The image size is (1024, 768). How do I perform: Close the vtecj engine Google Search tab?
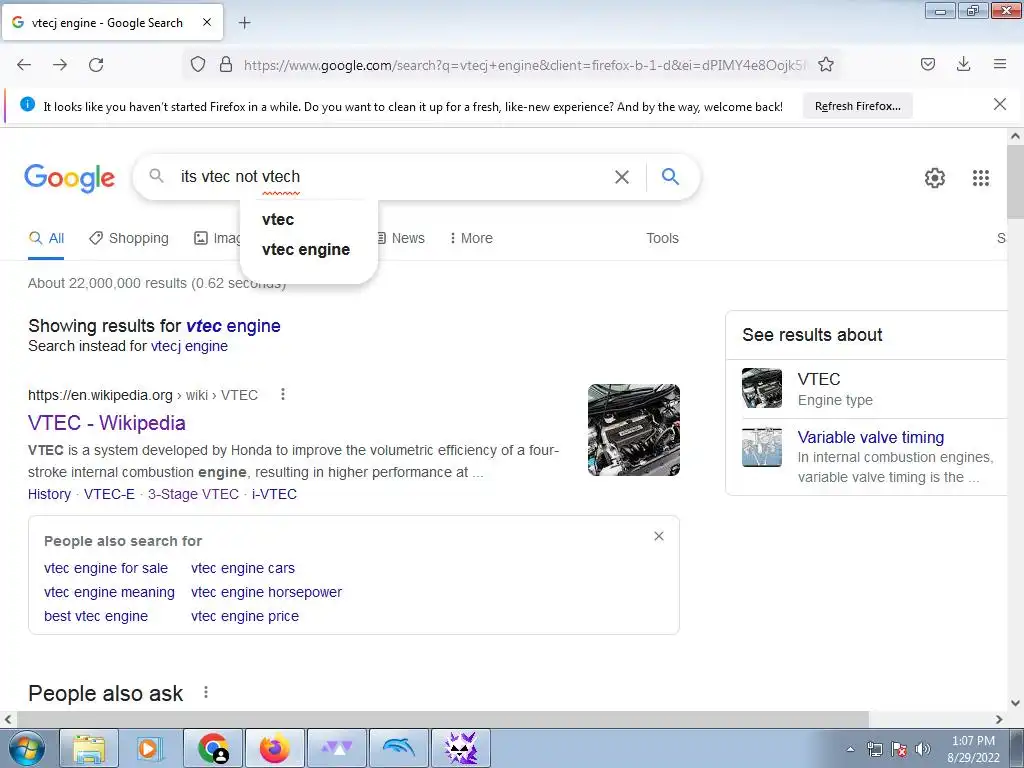point(207,22)
